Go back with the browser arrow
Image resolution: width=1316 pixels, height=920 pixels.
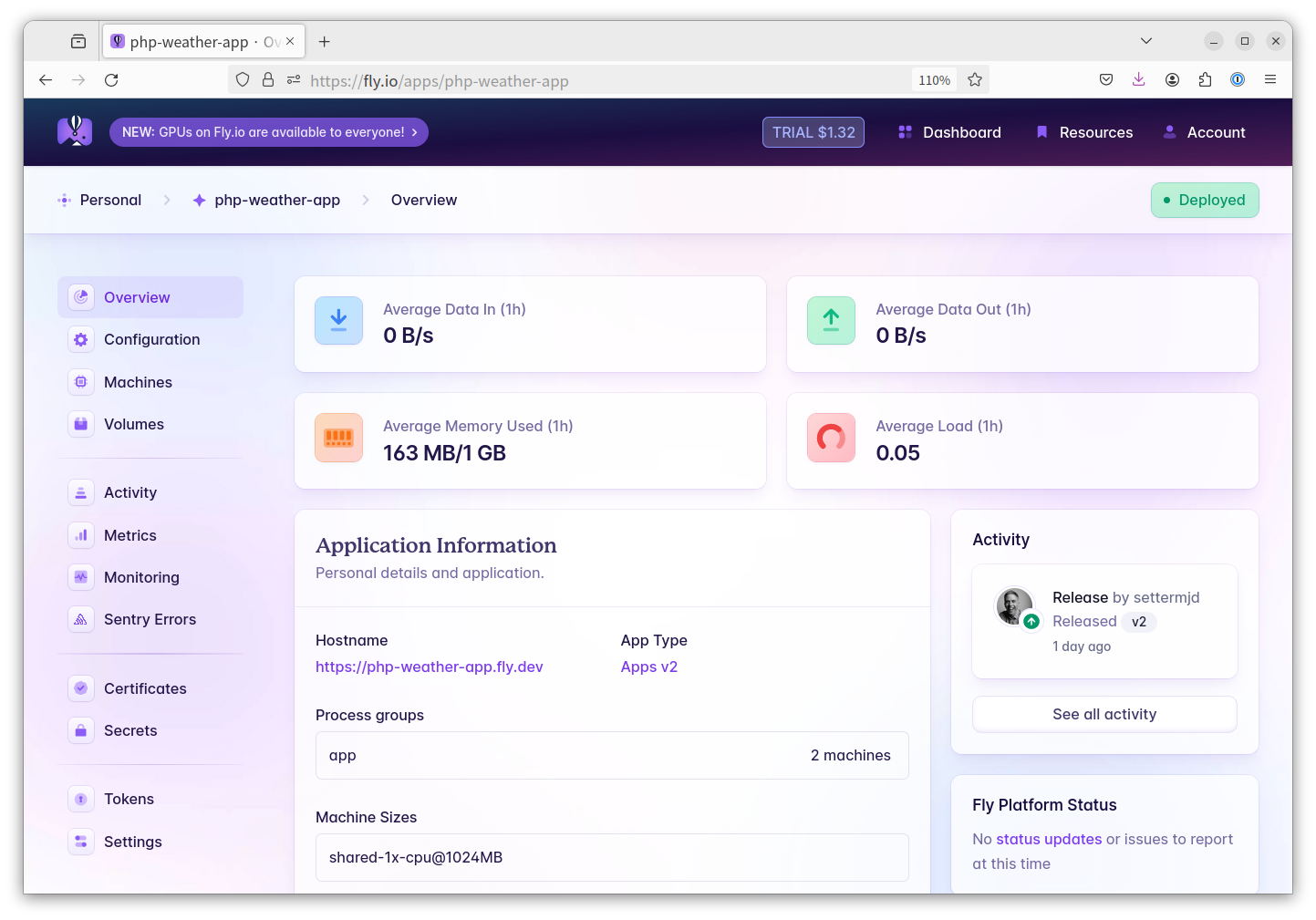(46, 80)
